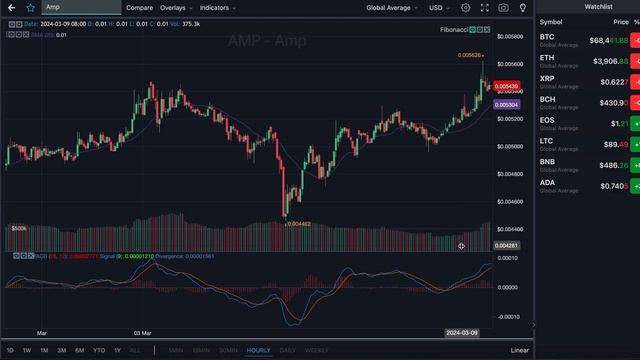Image resolution: width=640 pixels, height=360 pixels.
Task: Switch to HOURLY interval tab
Action: point(258,350)
